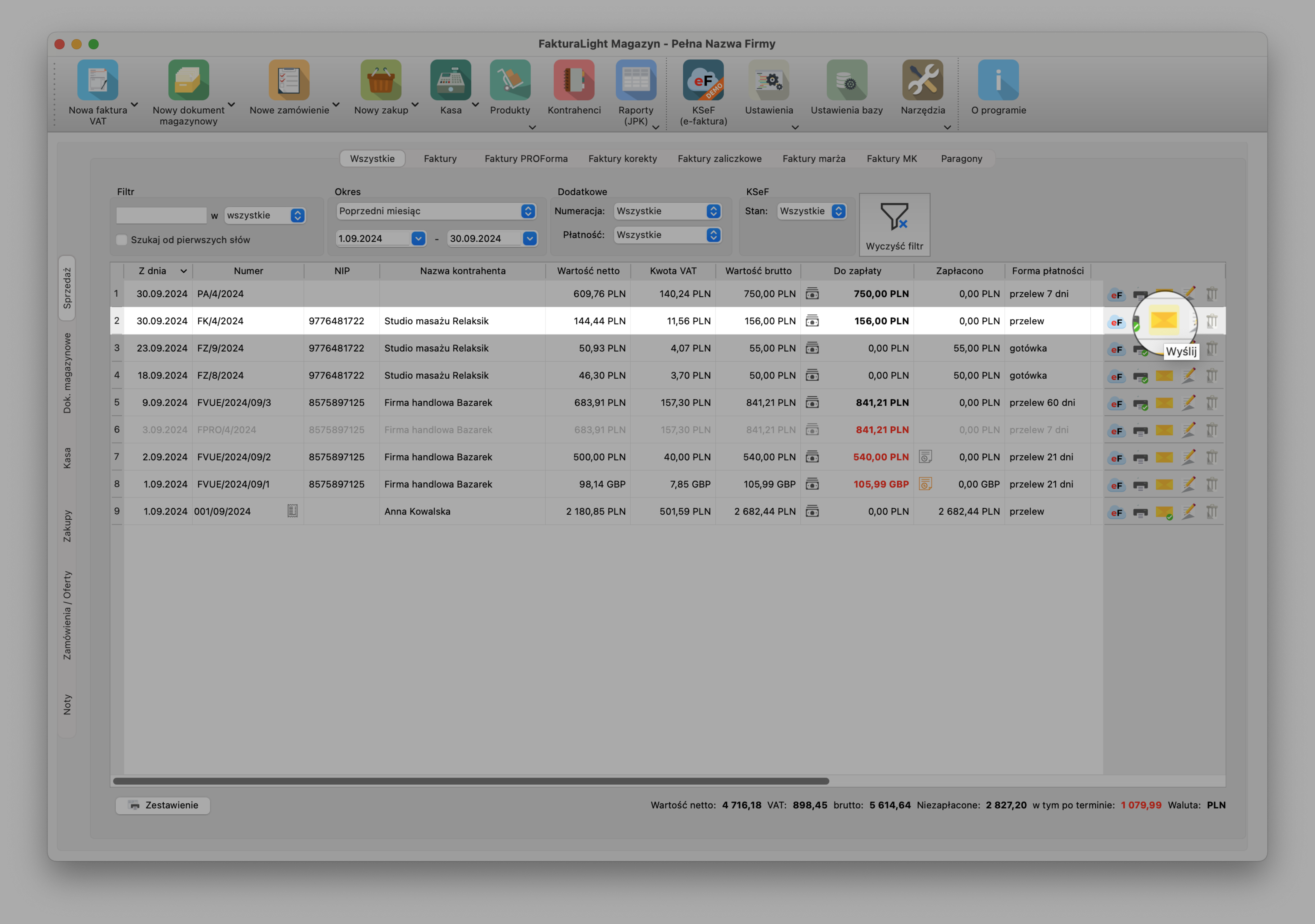Switch to the Faktury PROForma tab
1315x924 pixels.
click(x=526, y=159)
